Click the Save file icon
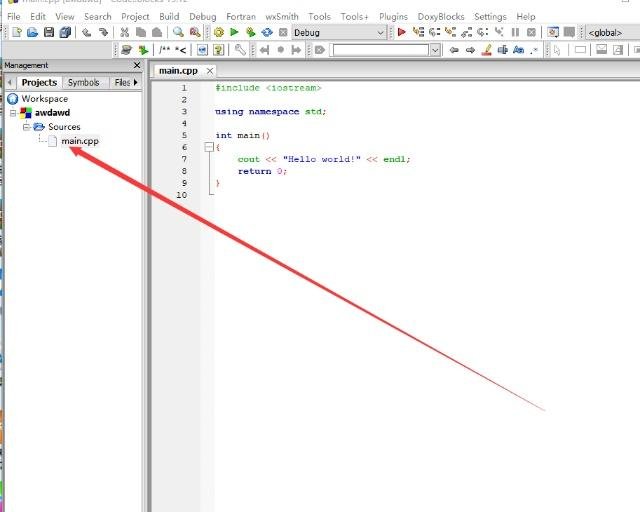This screenshot has width=640, height=512. (x=49, y=33)
